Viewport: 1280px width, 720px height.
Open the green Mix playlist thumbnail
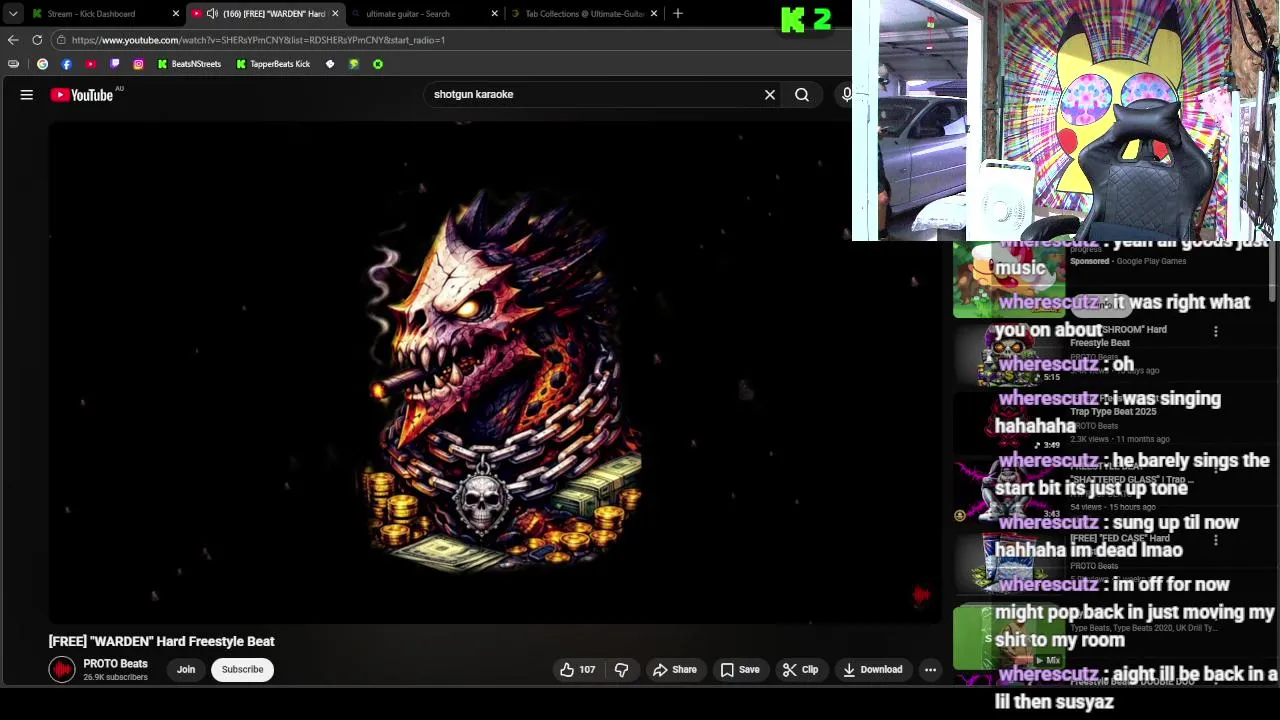(1009, 637)
